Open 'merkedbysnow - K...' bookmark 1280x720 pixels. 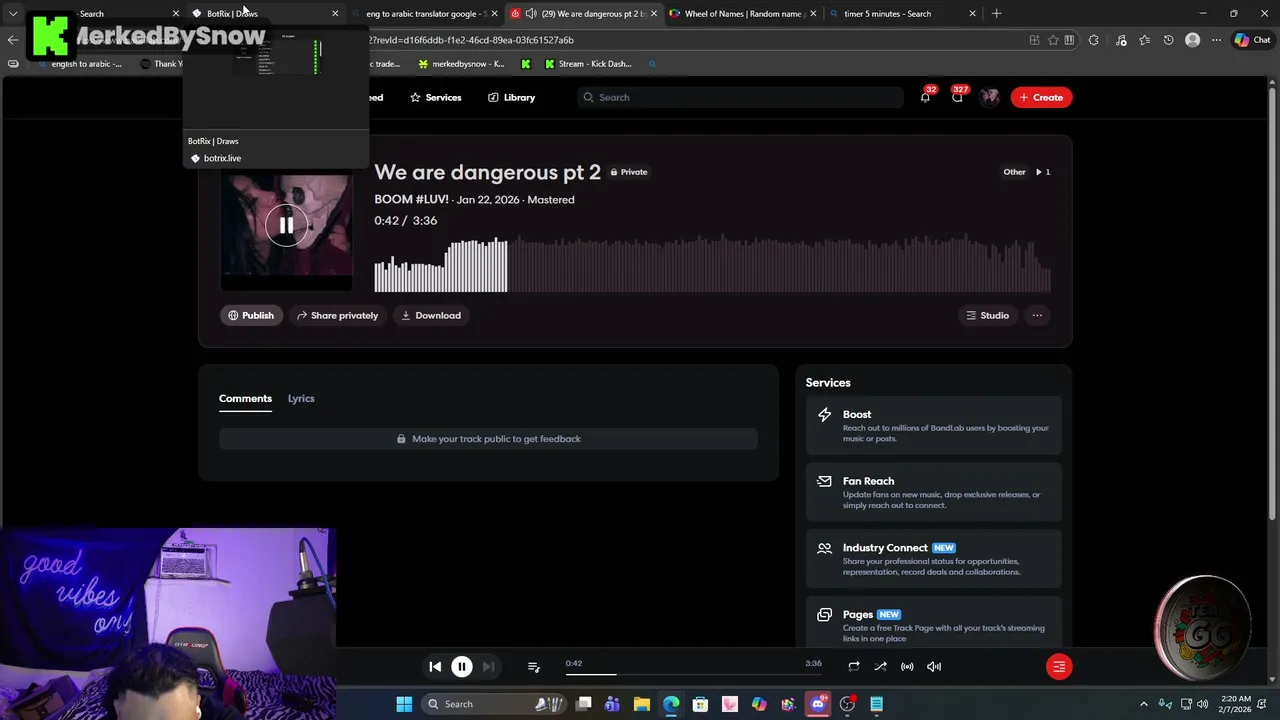[462, 64]
